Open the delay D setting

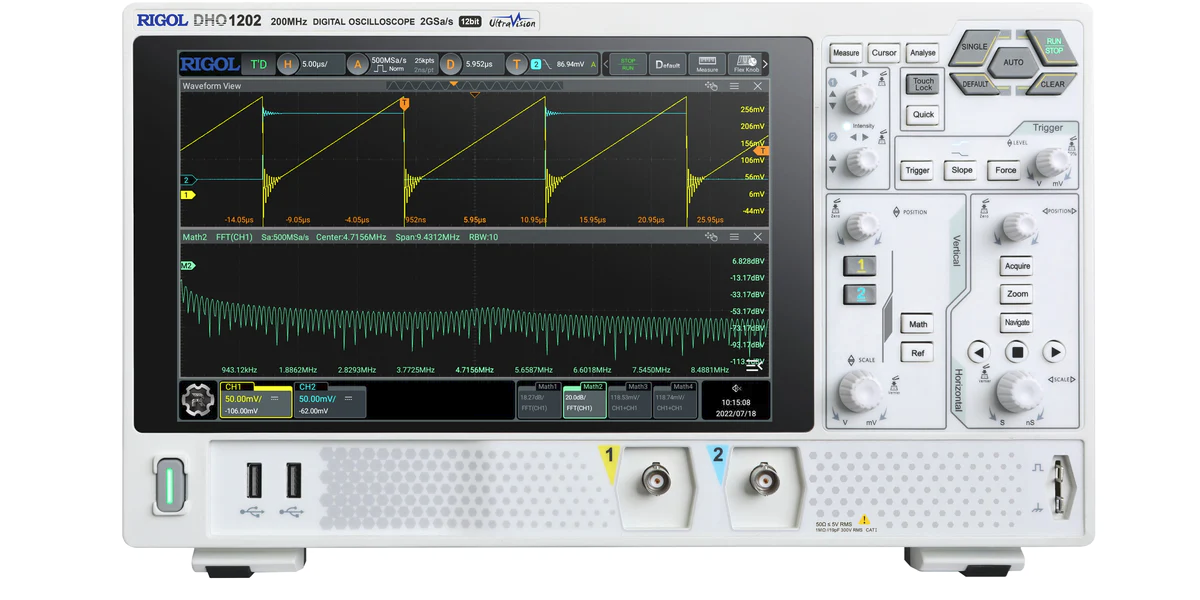coord(470,64)
